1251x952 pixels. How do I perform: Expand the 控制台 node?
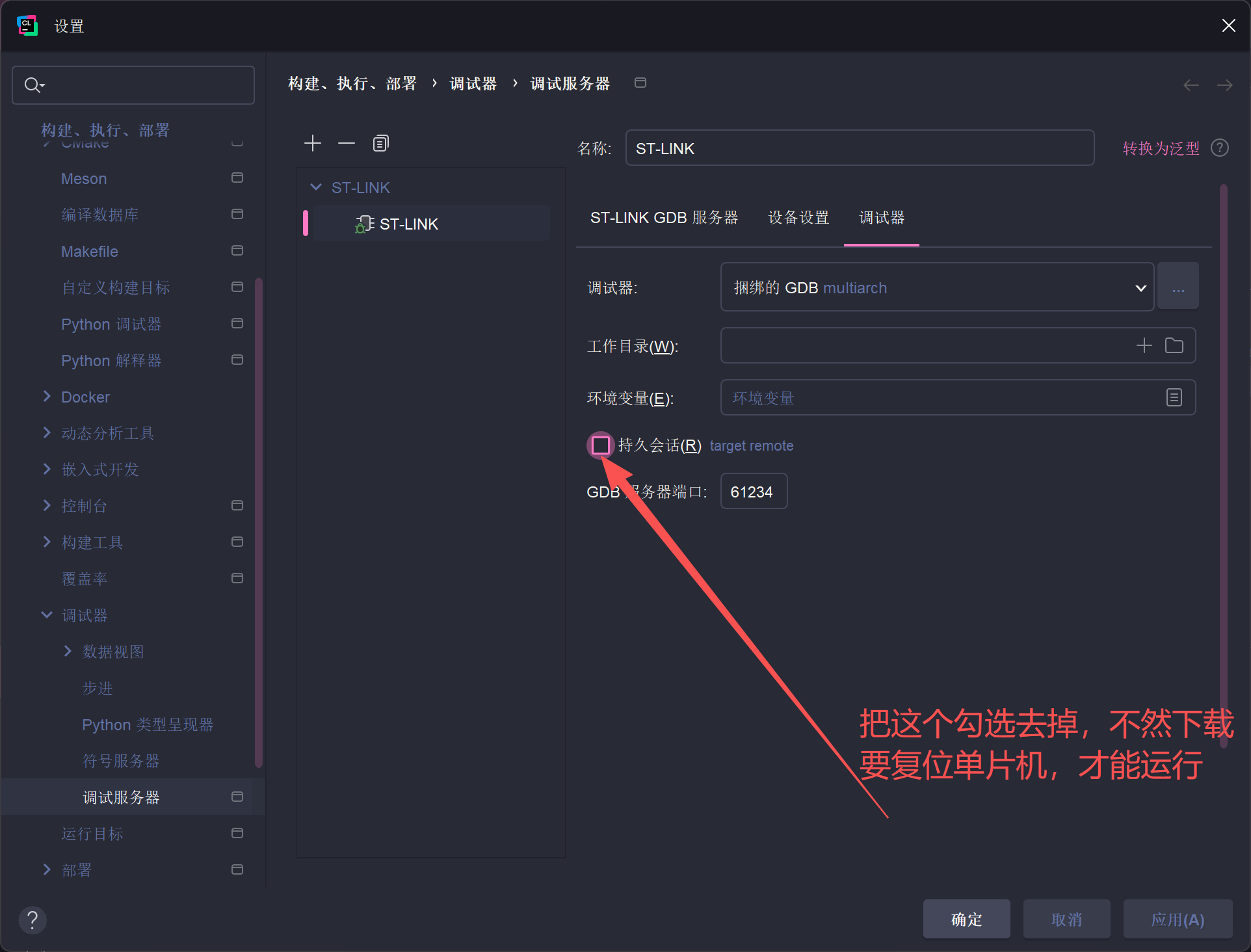tap(47, 505)
